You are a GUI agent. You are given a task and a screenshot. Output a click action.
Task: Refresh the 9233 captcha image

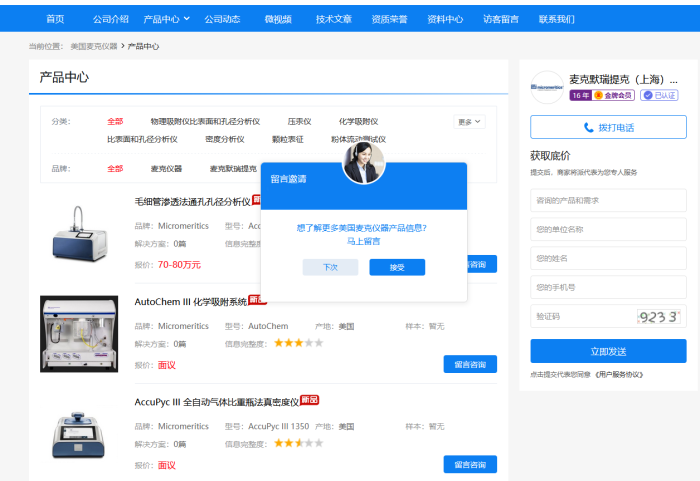[657, 317]
